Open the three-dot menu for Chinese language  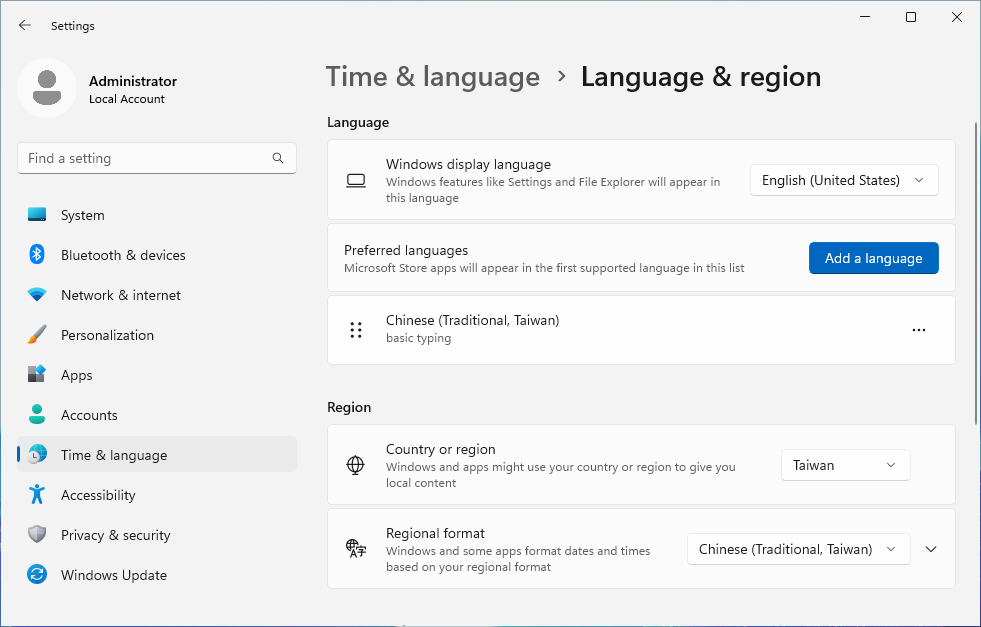(x=918, y=330)
